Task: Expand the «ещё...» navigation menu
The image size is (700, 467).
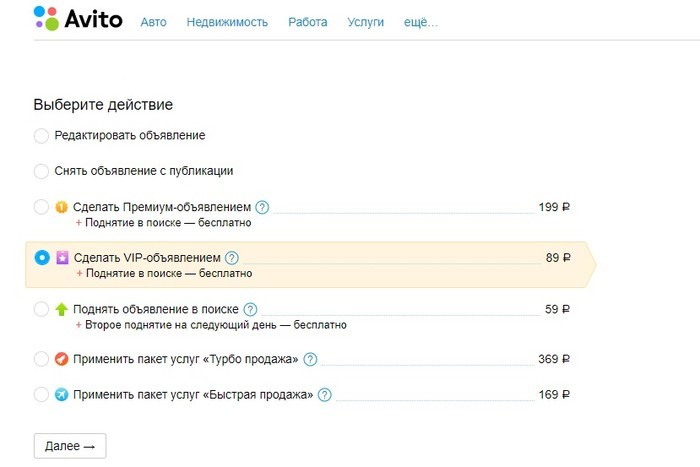Action: (421, 22)
